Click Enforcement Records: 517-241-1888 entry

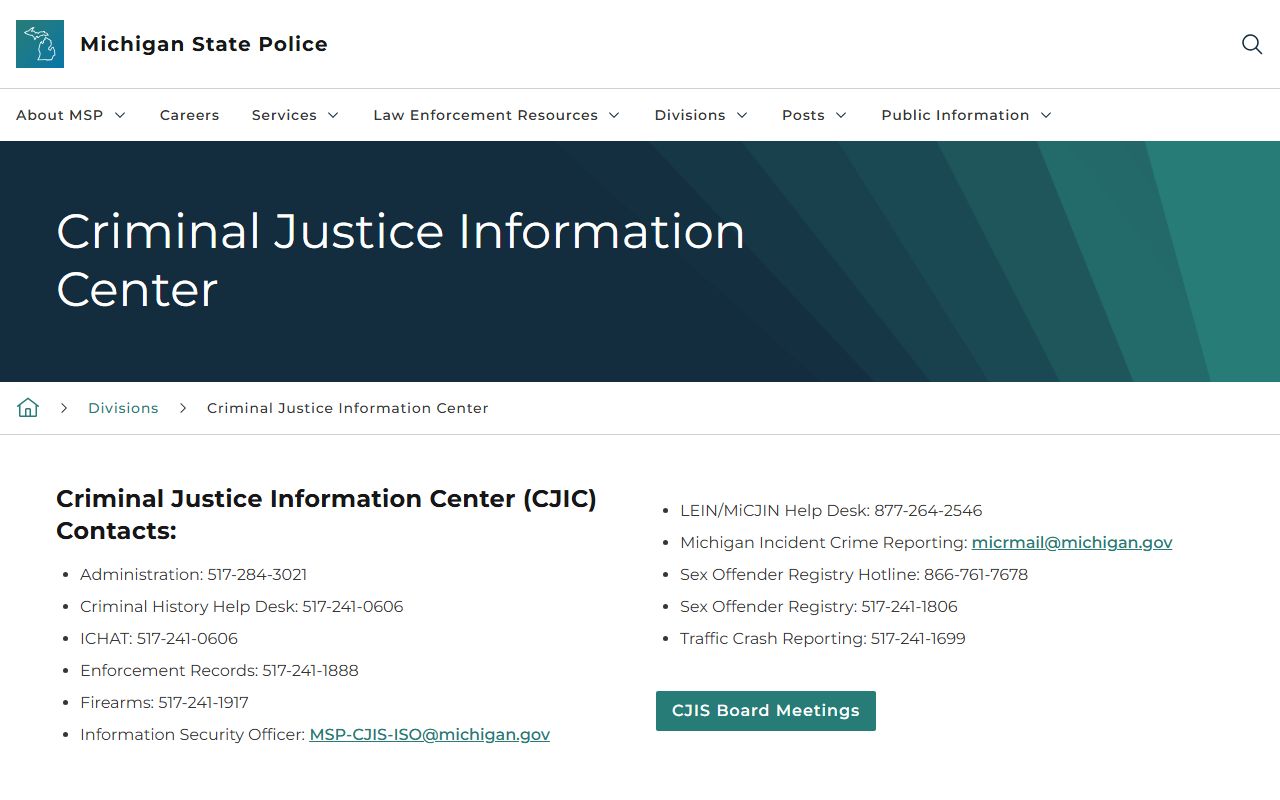tap(219, 670)
